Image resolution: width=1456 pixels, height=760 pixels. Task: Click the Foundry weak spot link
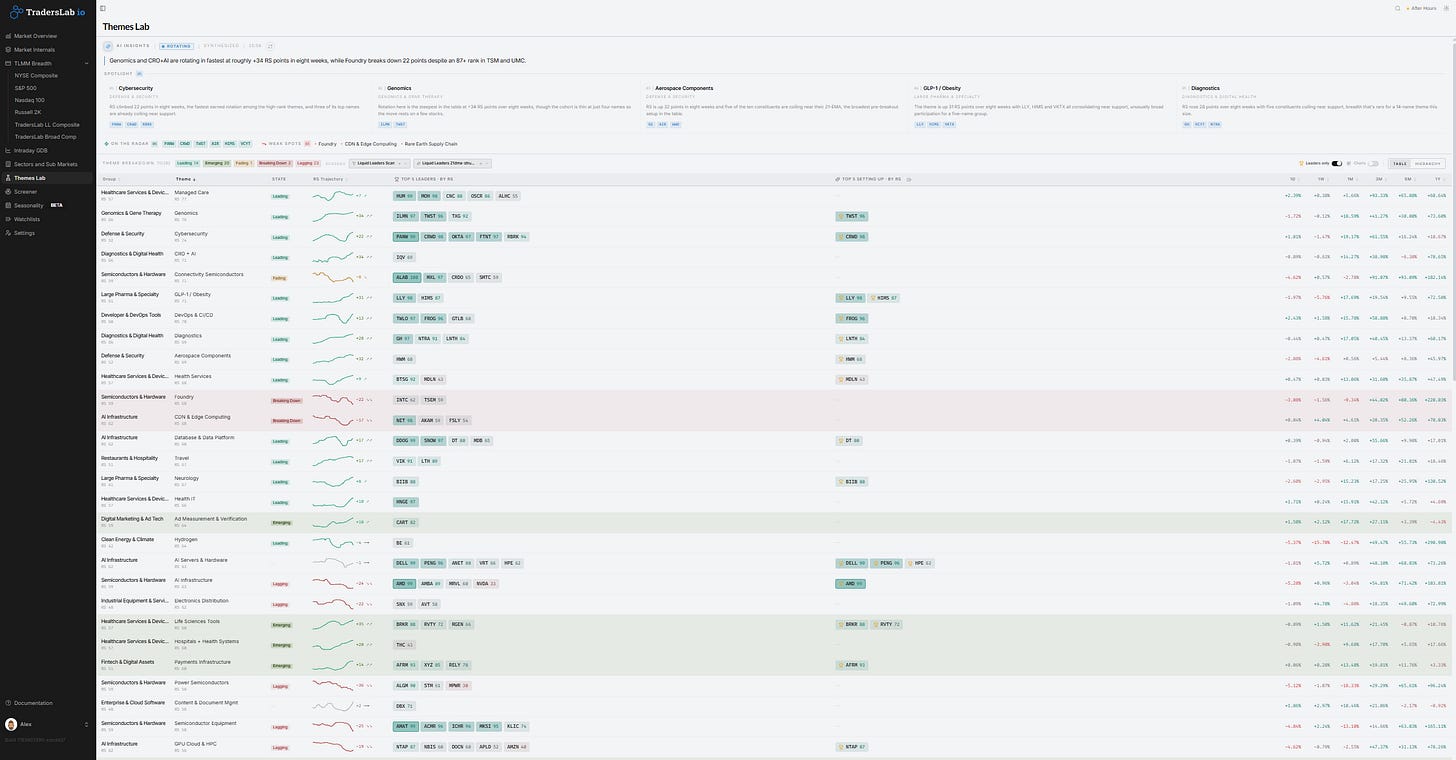click(x=327, y=143)
